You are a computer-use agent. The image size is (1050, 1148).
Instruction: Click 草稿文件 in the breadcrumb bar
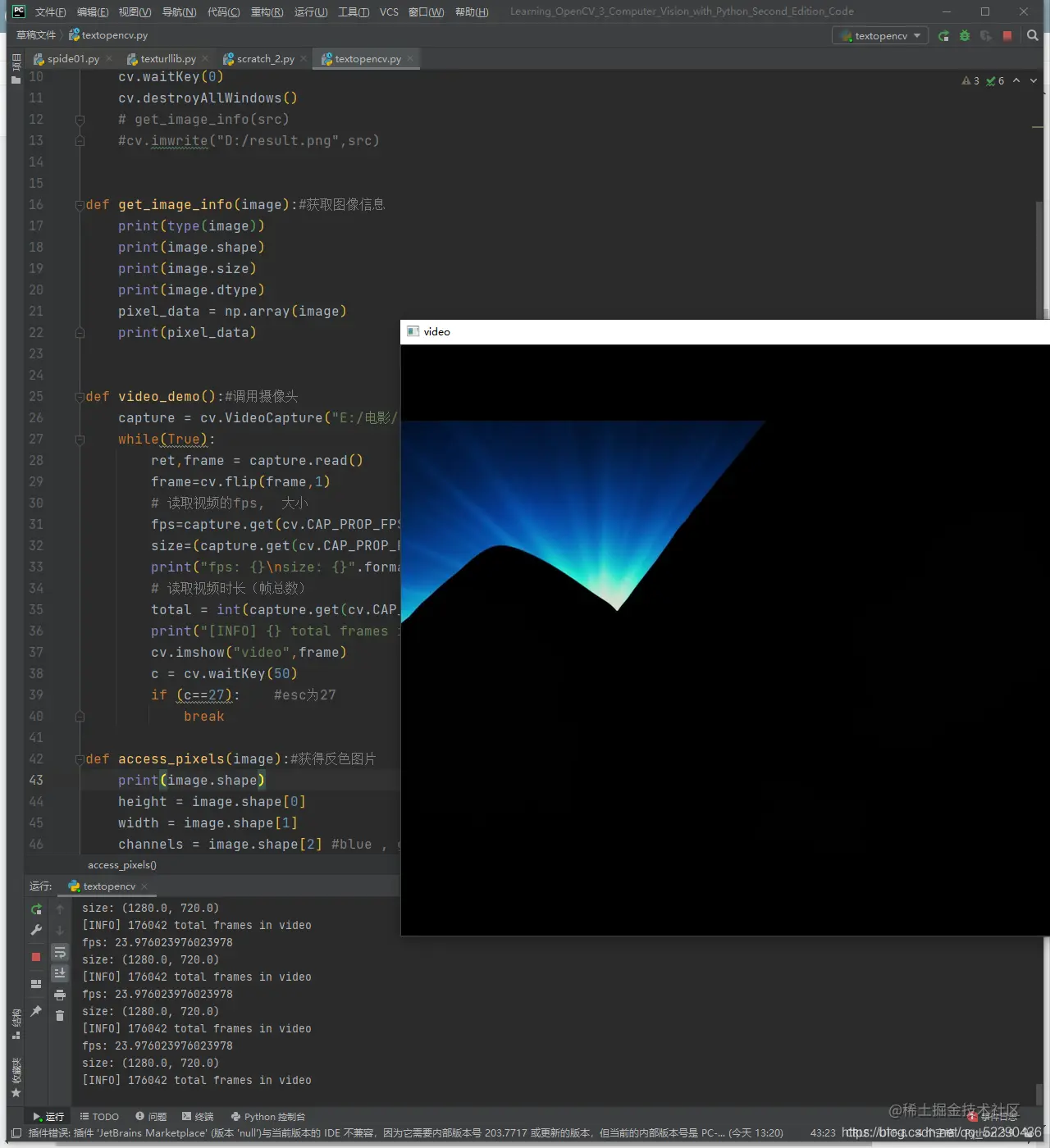click(x=36, y=35)
